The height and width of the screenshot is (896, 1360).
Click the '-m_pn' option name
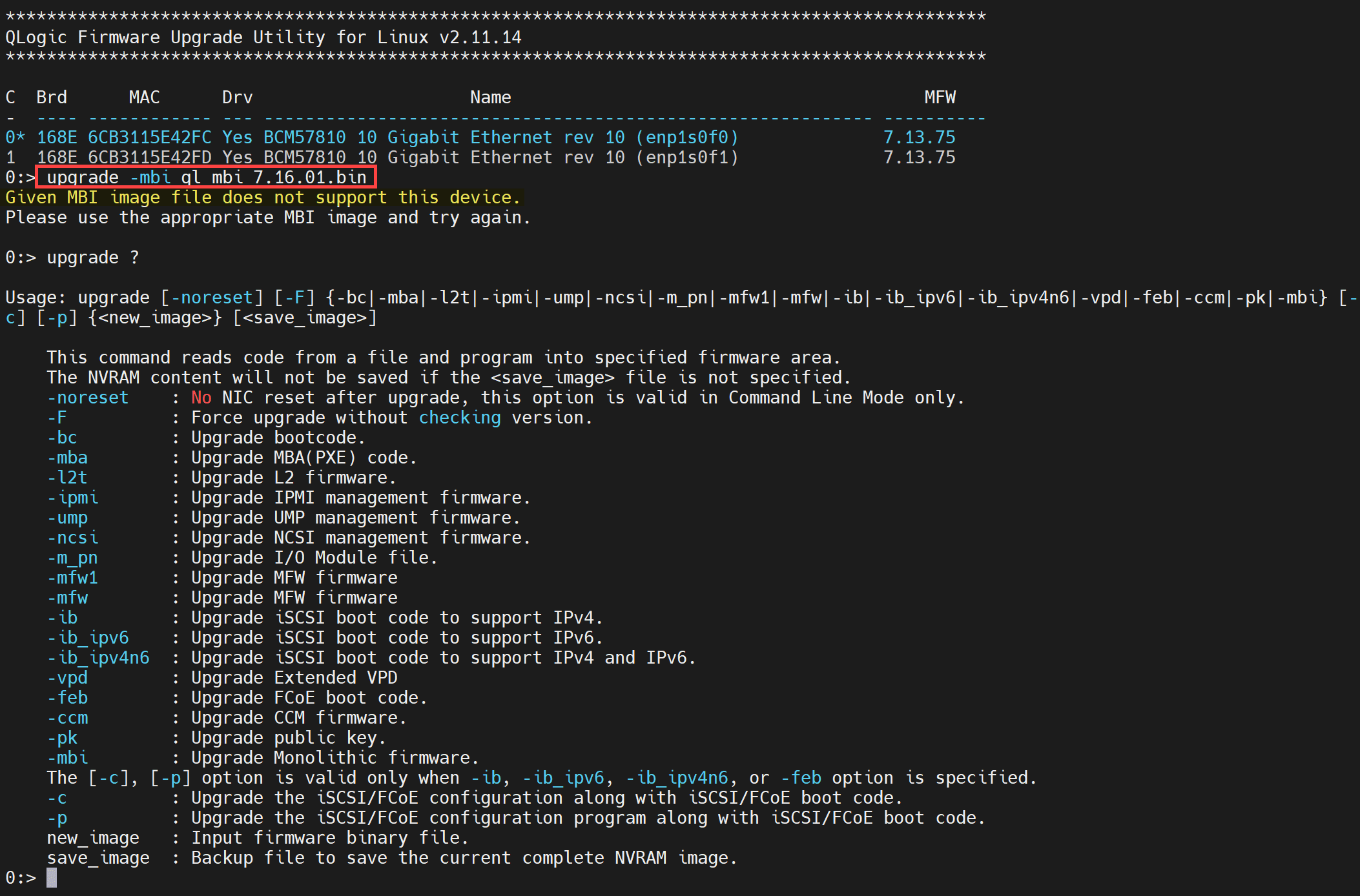pos(72,558)
